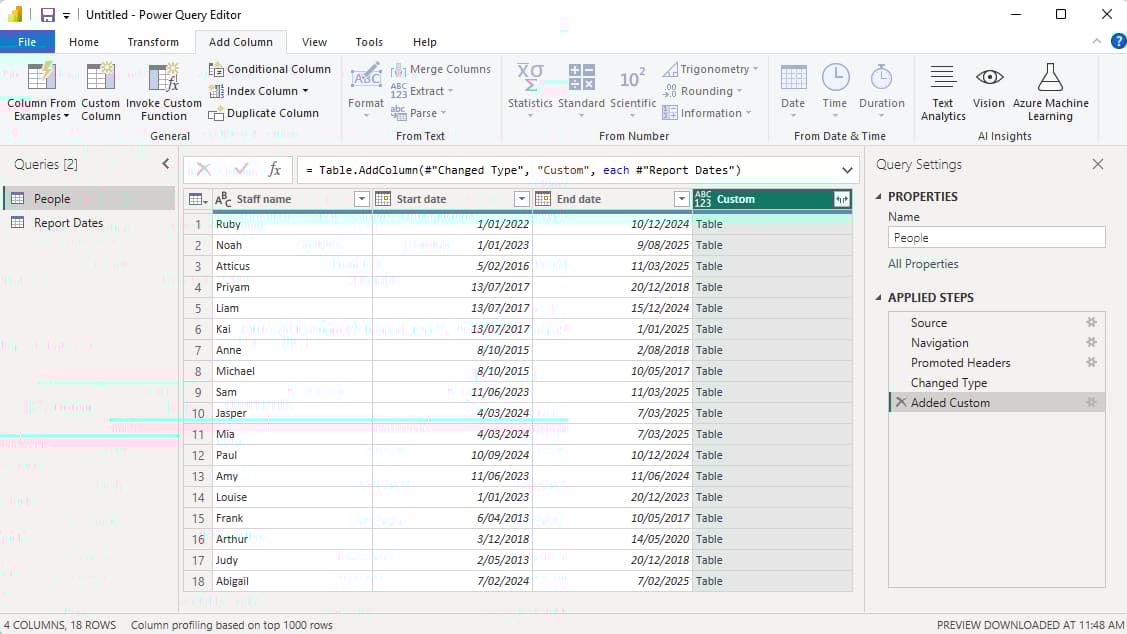1127x634 pixels.
Task: Click gear icon beside Source step
Action: [1091, 323]
